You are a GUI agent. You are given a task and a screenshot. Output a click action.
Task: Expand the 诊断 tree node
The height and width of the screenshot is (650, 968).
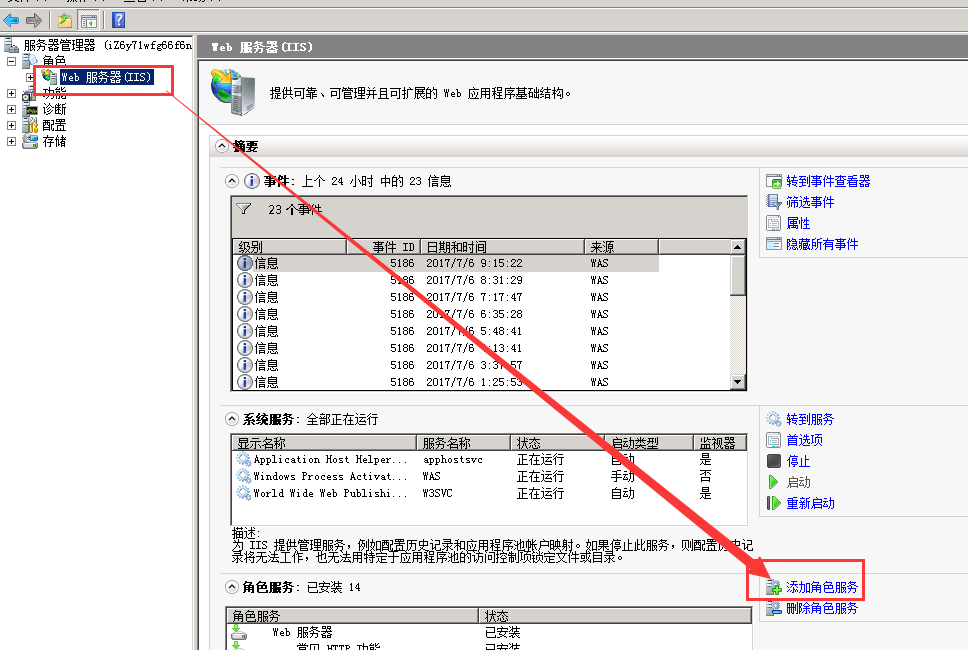(x=11, y=109)
